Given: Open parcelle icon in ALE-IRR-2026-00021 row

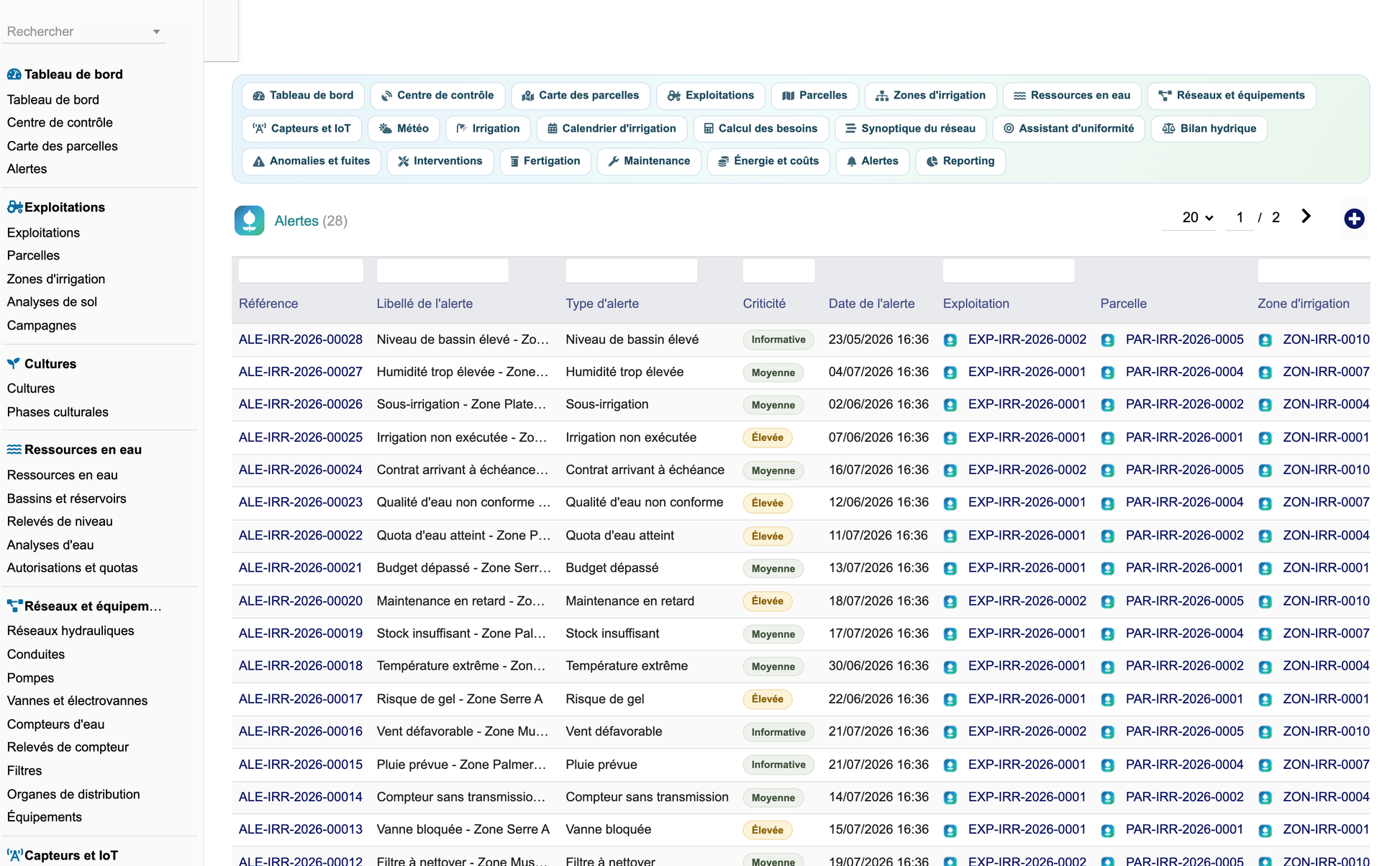Looking at the screenshot, I should click(x=1108, y=568).
